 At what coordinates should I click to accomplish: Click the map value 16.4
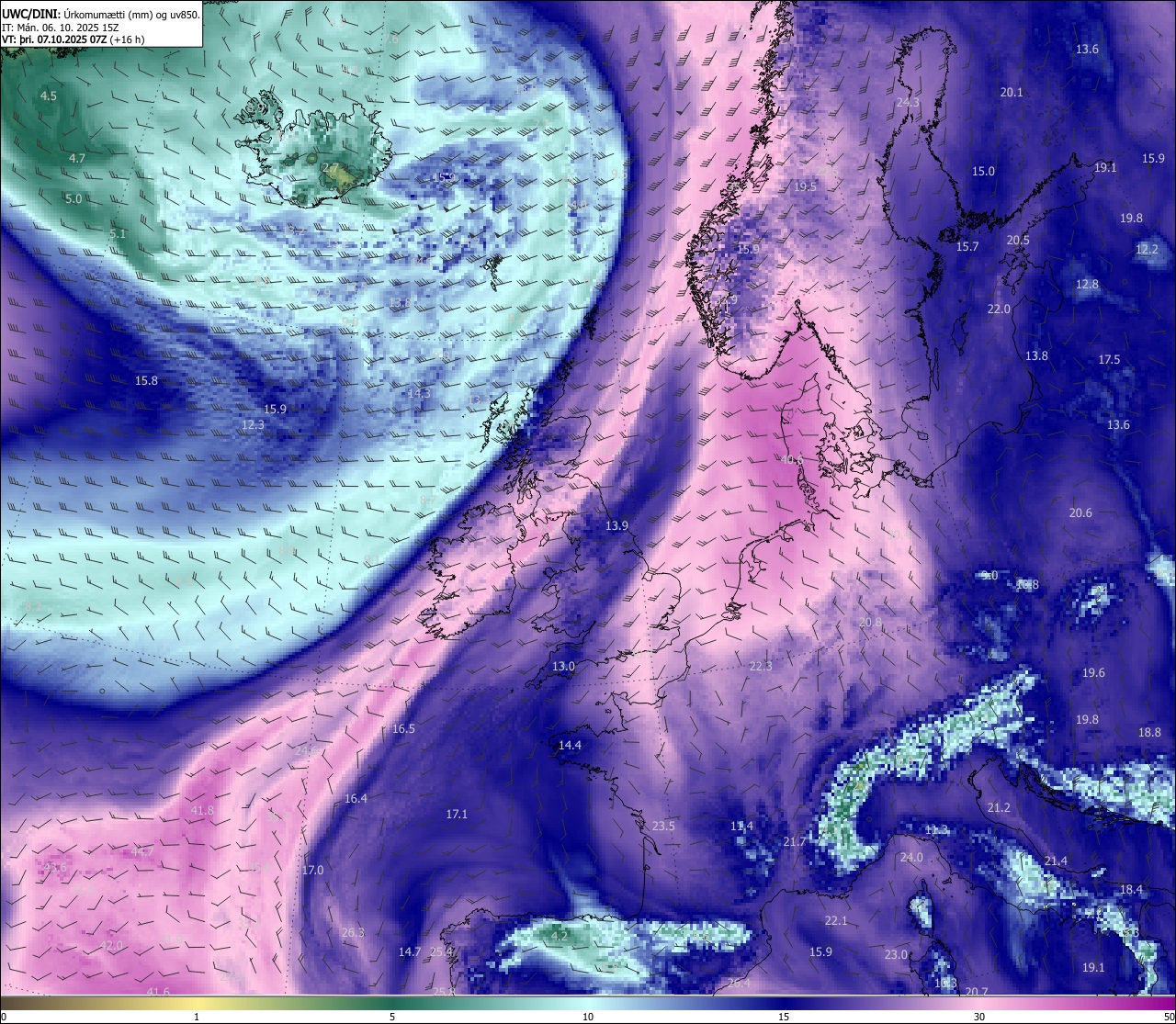(356, 798)
